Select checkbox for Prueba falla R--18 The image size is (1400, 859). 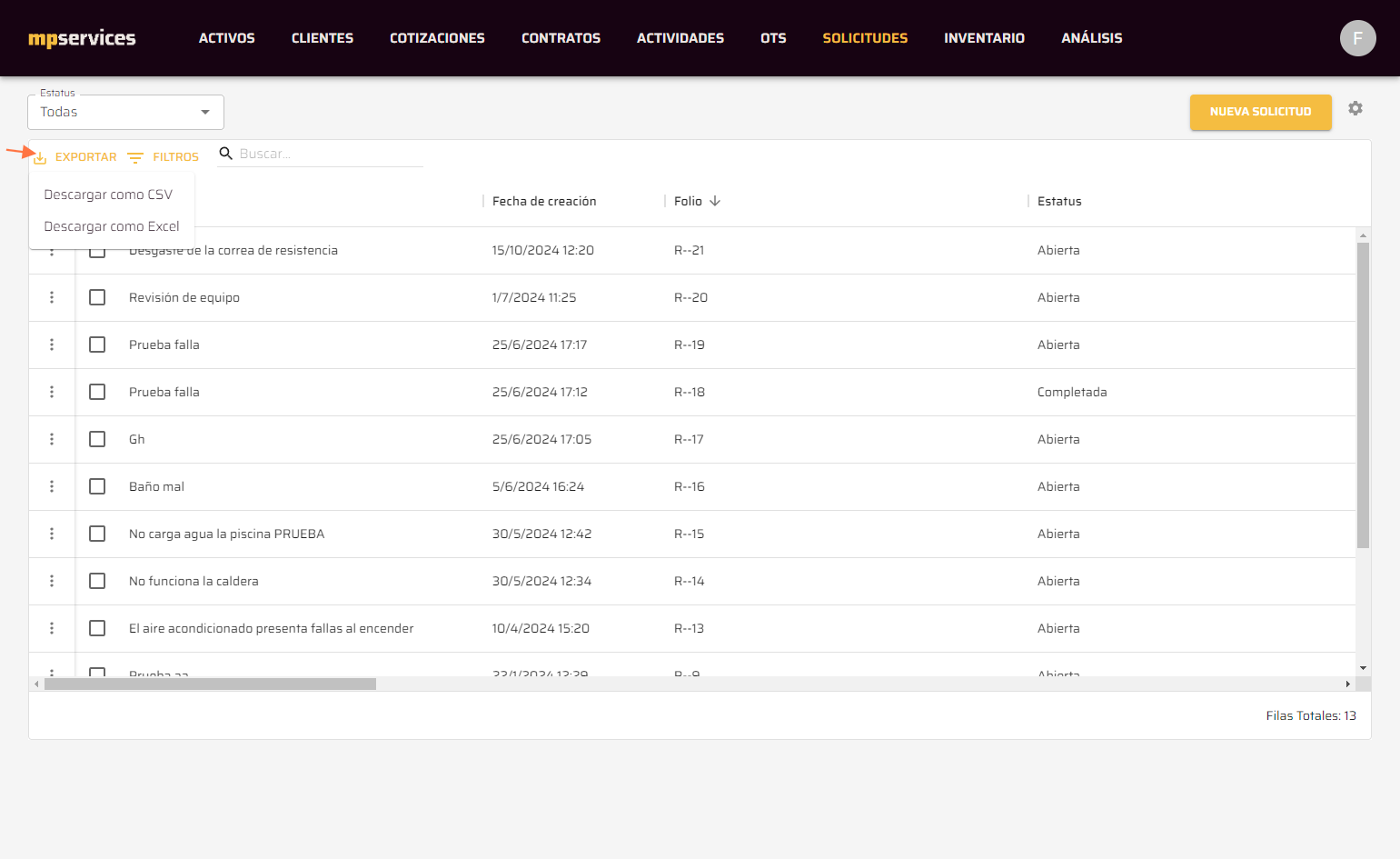(x=97, y=392)
